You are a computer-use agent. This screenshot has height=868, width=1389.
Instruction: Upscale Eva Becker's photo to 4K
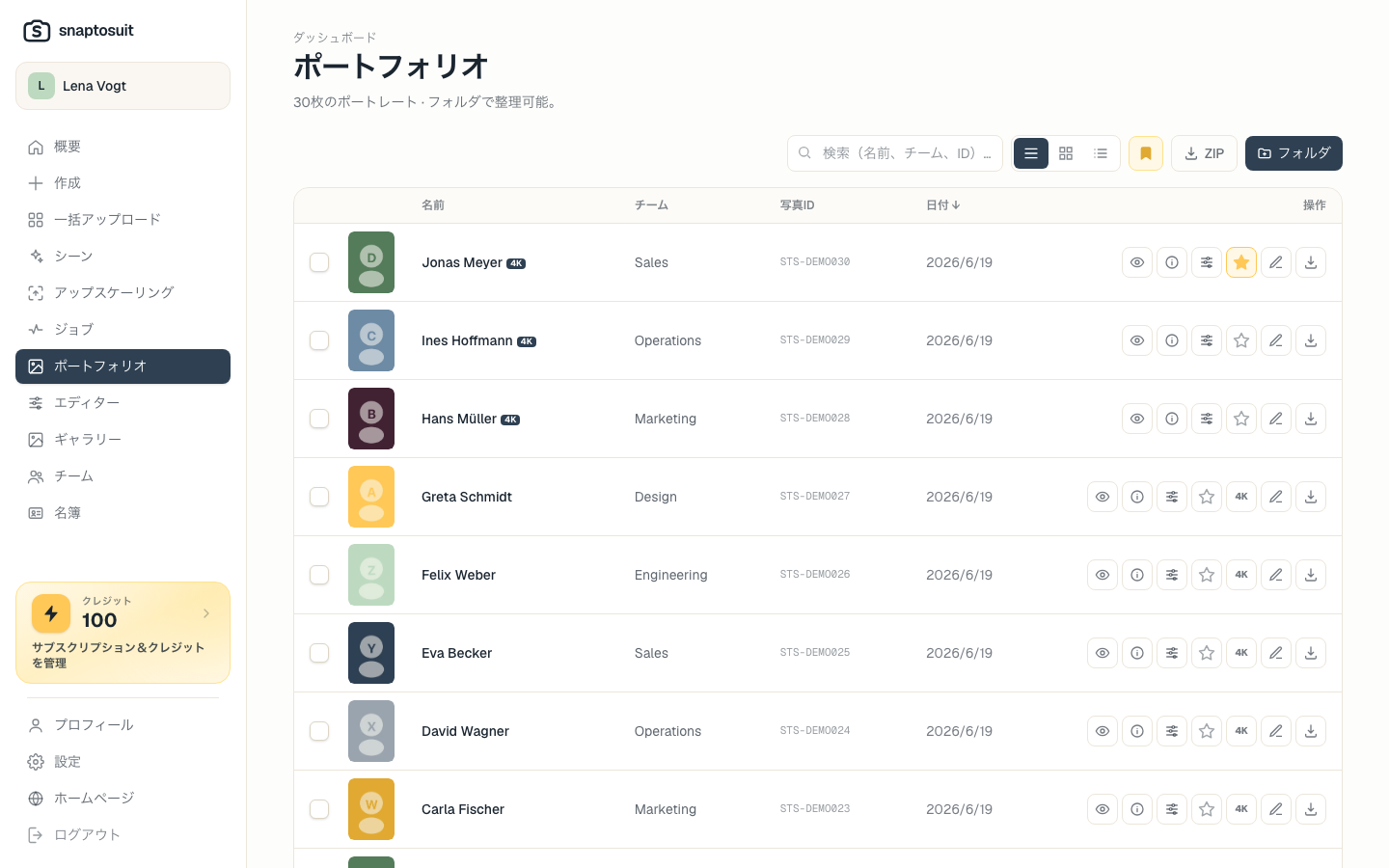point(1241,653)
